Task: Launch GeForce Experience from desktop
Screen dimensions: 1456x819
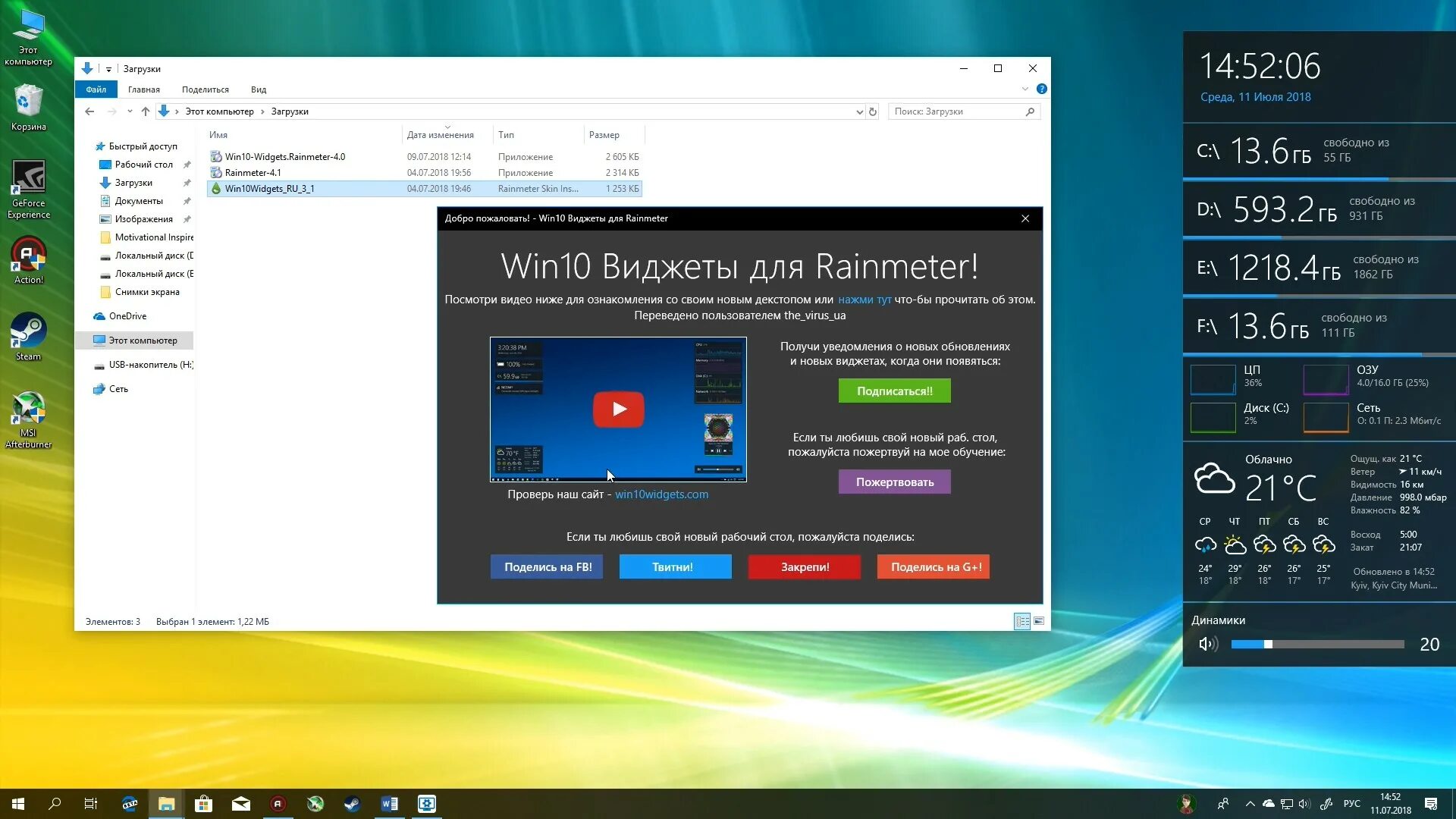Action: click(28, 190)
